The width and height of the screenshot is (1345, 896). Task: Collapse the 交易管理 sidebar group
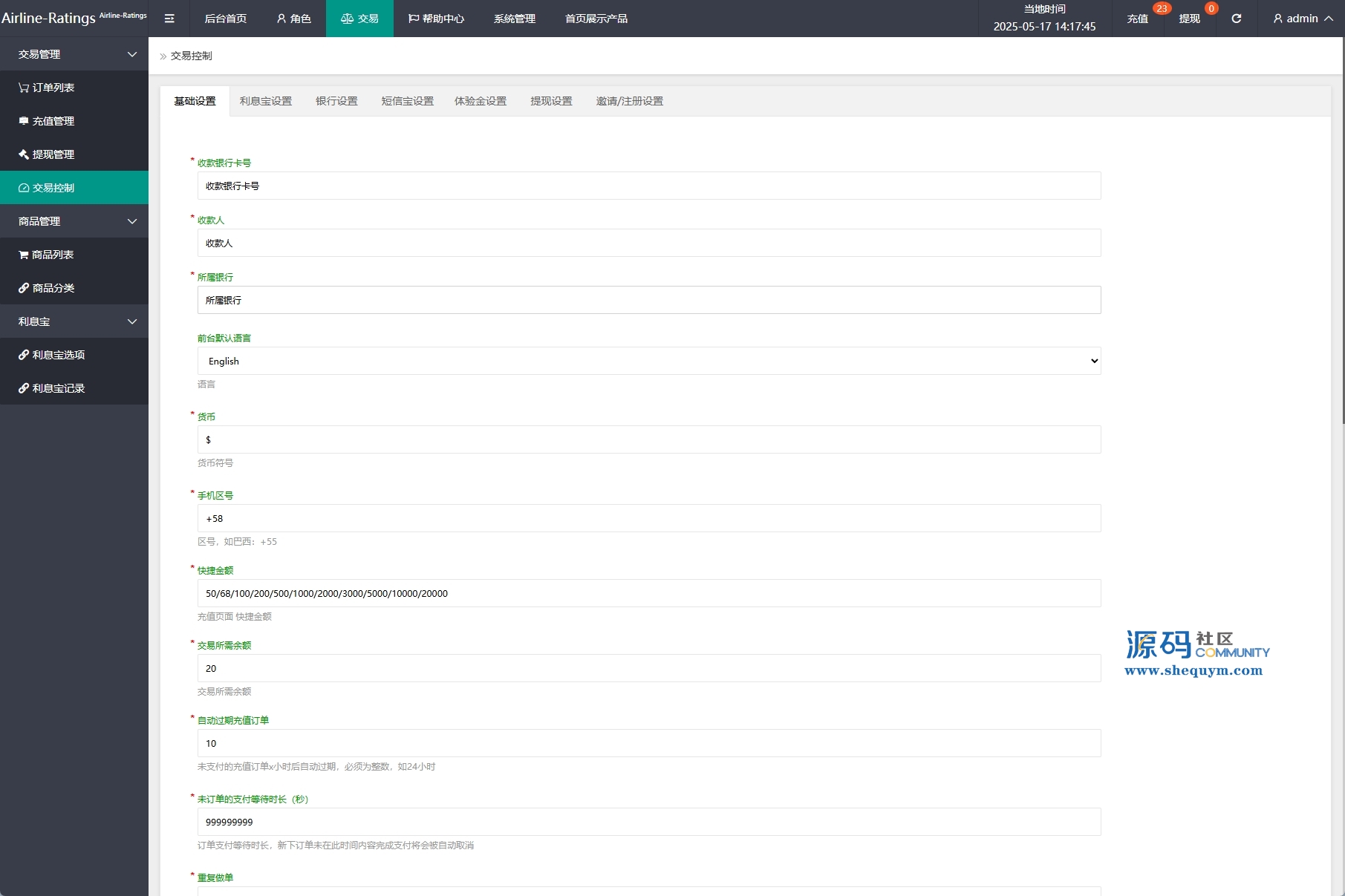coord(74,54)
